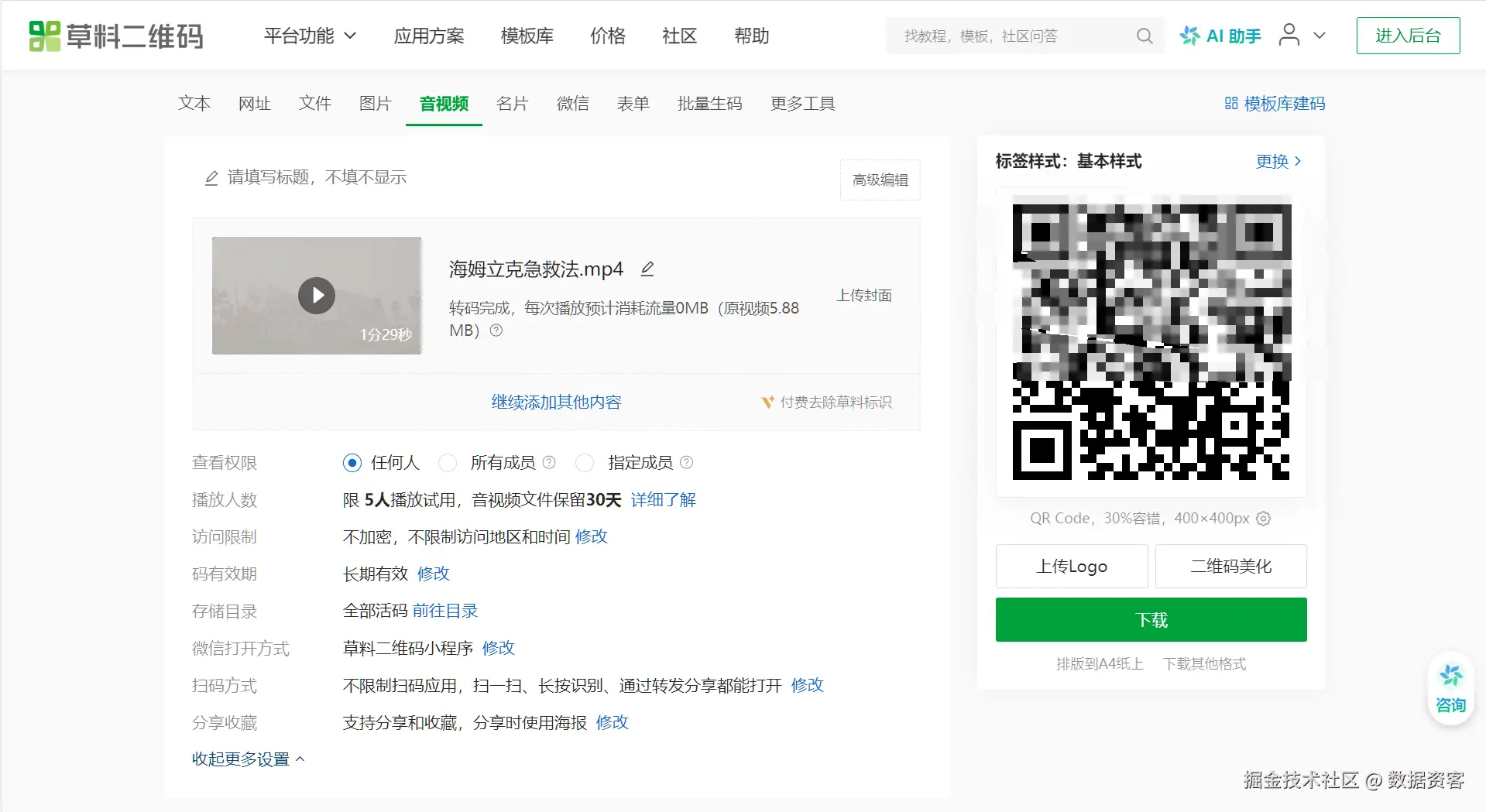This screenshot has width=1486, height=812.
Task: Select the 音视频 tab
Action: point(444,103)
